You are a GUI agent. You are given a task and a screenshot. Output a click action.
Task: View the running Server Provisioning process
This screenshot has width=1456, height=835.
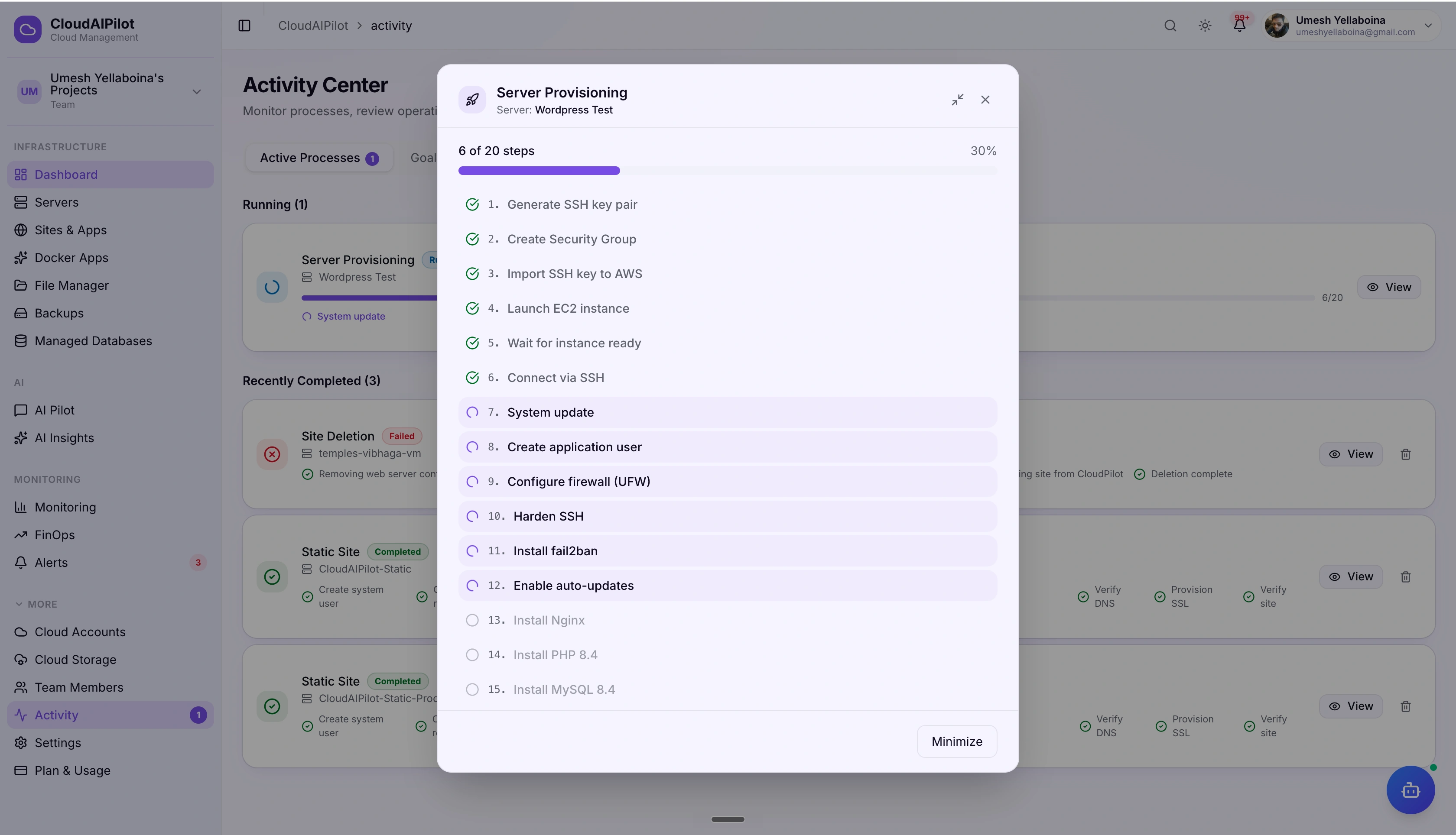tap(1389, 287)
